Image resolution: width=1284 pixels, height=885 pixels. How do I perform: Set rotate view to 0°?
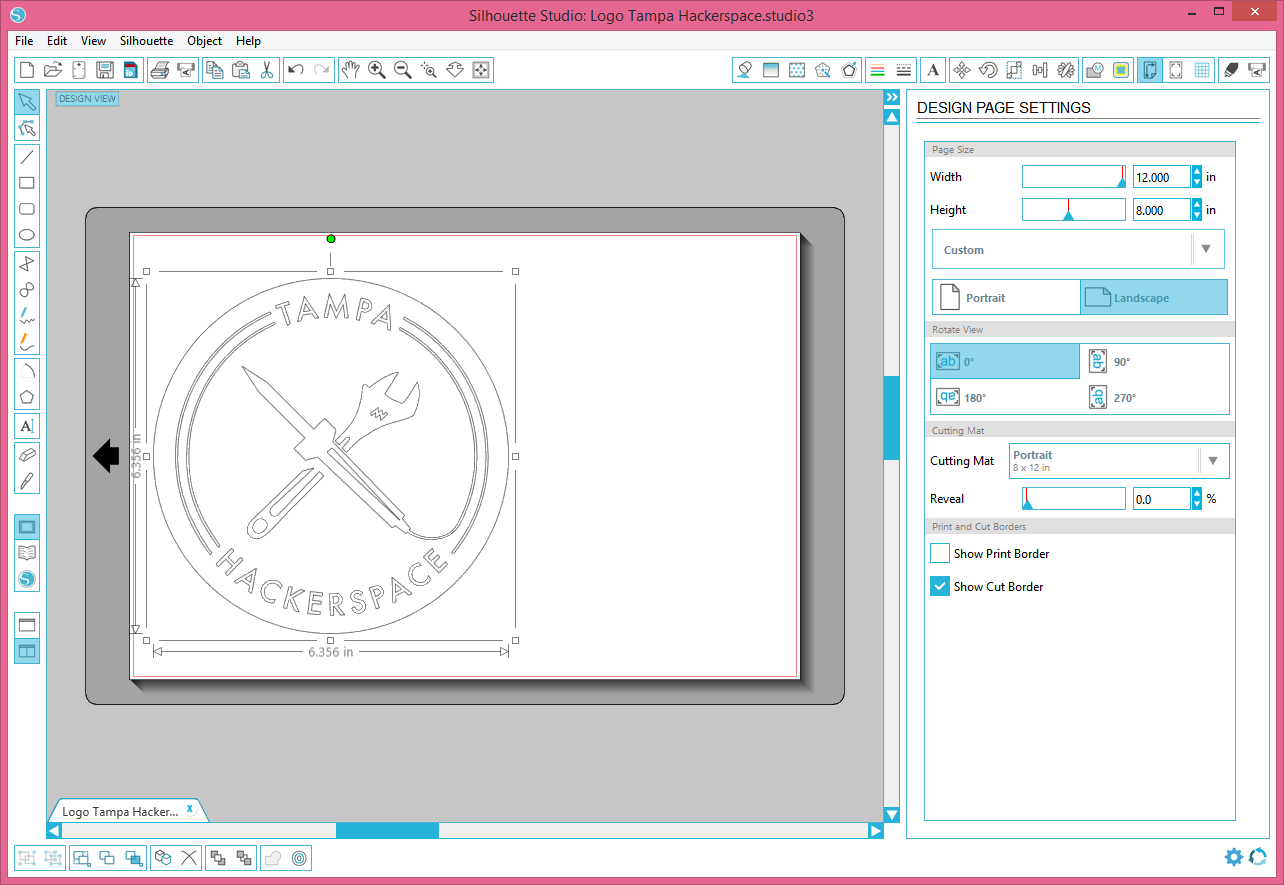(1005, 361)
